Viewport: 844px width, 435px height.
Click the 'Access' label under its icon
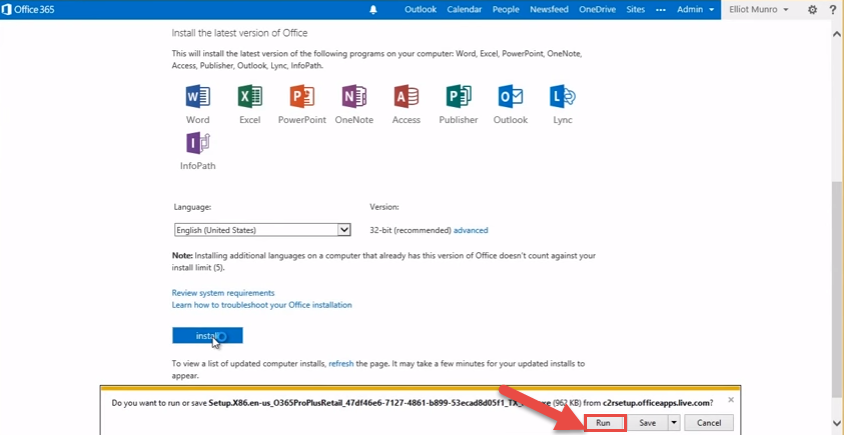(406, 120)
